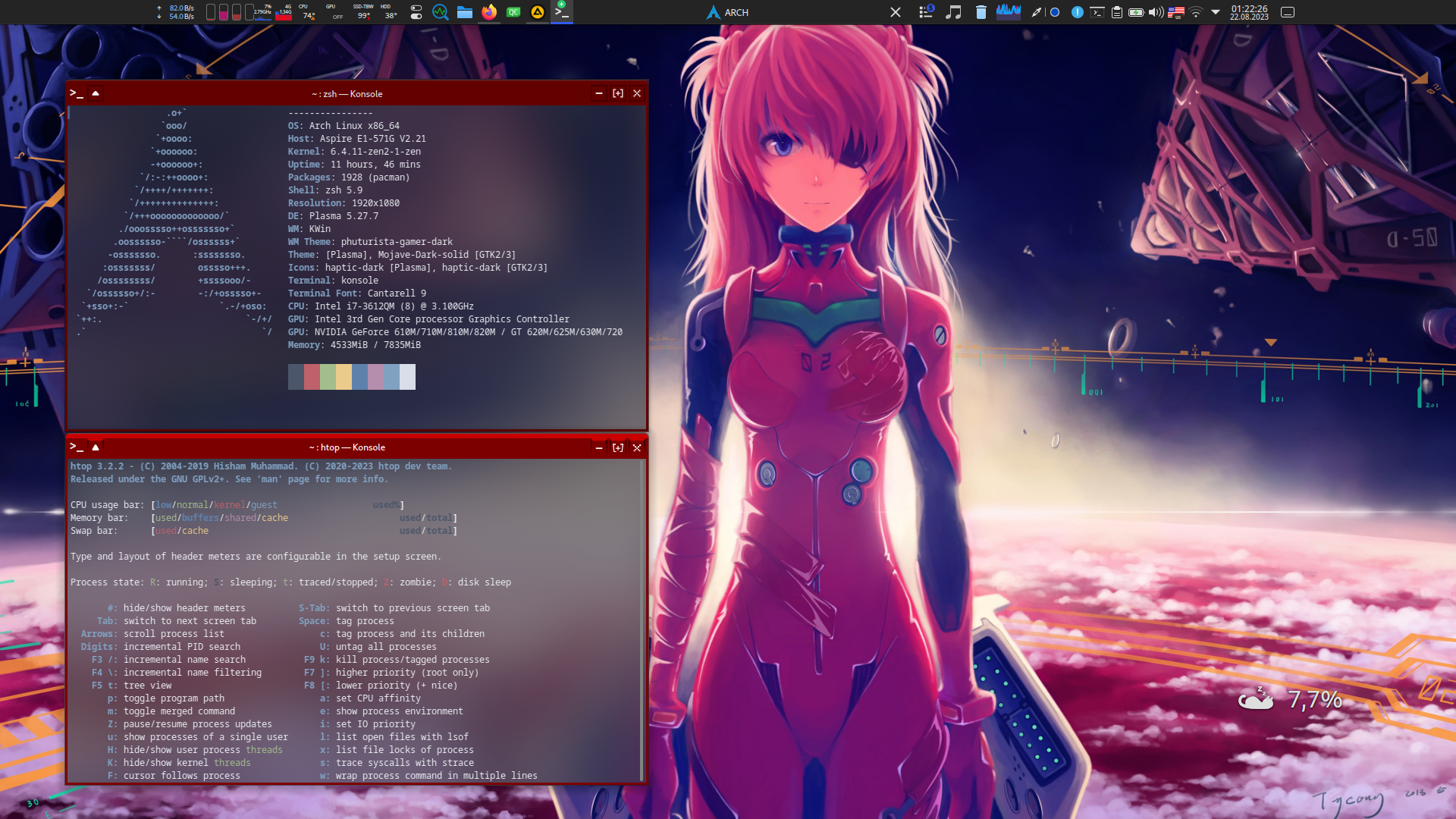Switch keyboard layout via US flag icon
The height and width of the screenshot is (819, 1456).
[x=1176, y=12]
